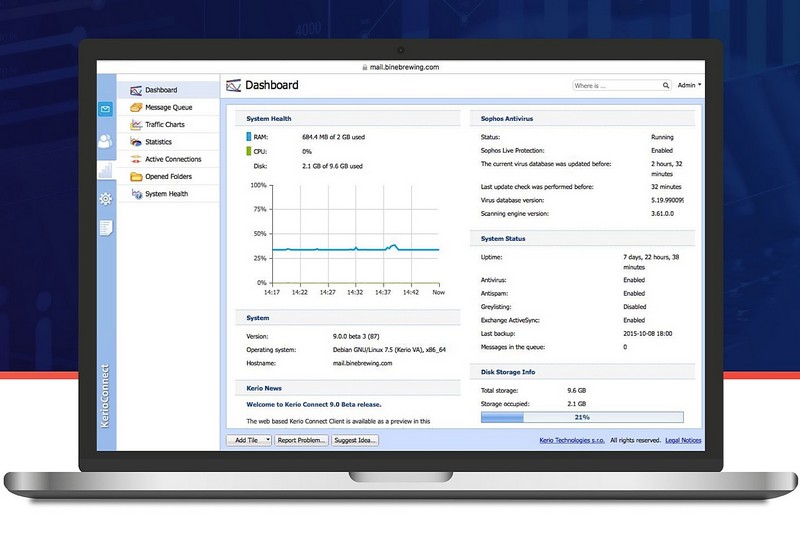Screen dimensions: 800x533
Task: Click the Total storage '9.6 GB' value
Action: tap(577, 390)
